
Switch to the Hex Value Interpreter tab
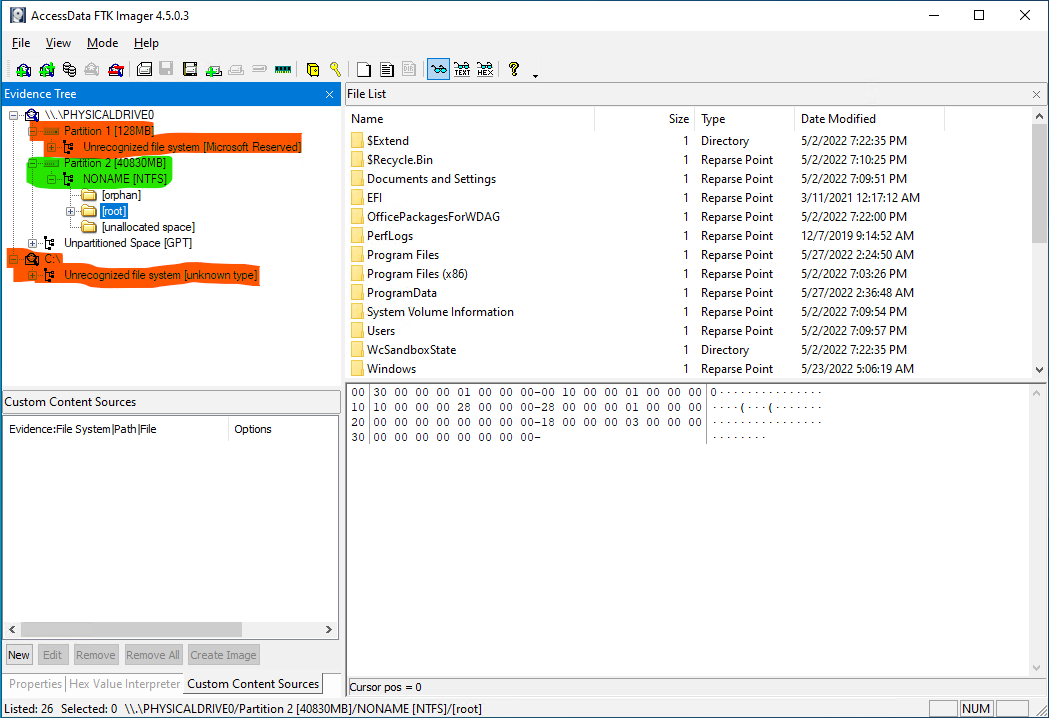pyautogui.click(x=124, y=684)
